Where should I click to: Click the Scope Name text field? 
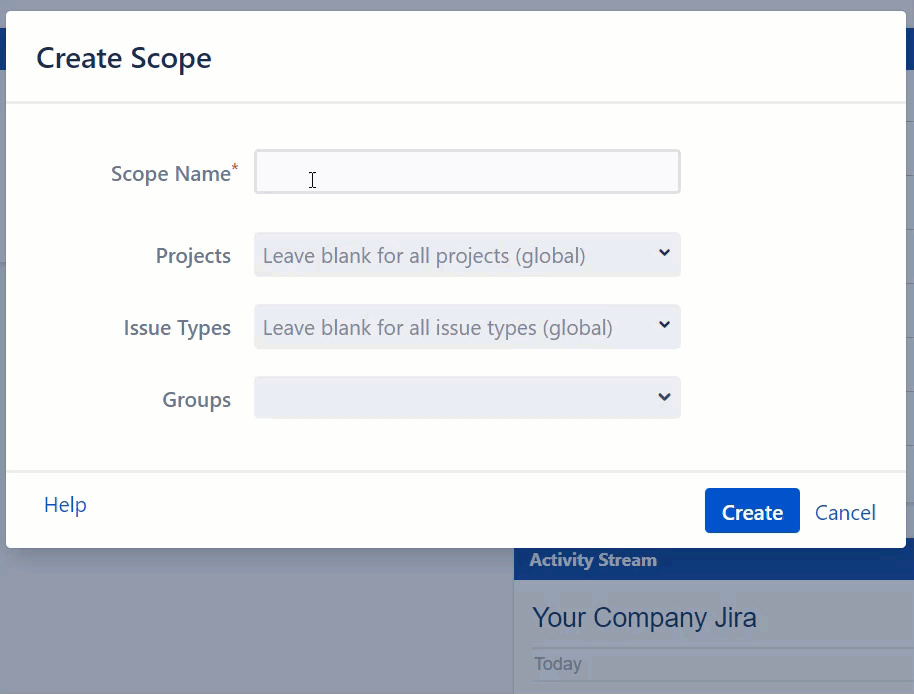click(467, 172)
